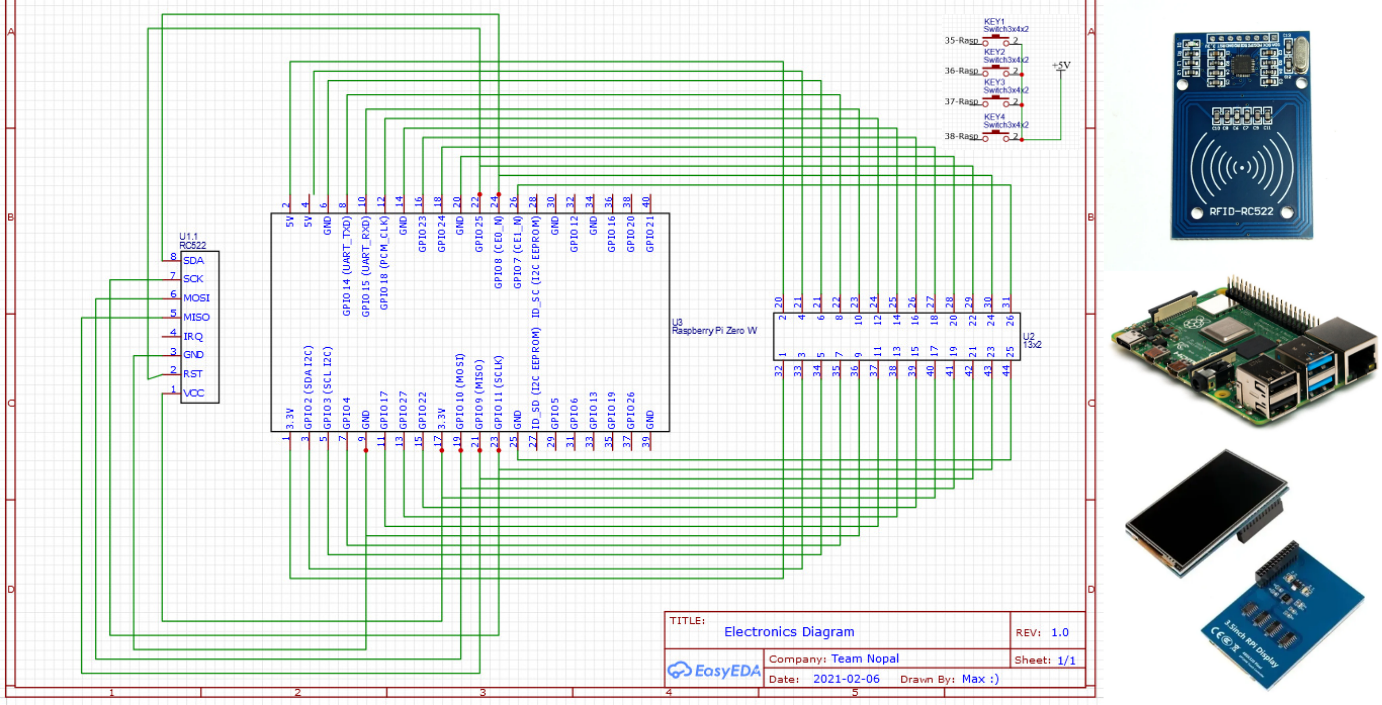Click the MOSI pin on RC522
Image resolution: width=1382 pixels, height=705 pixels.
(196, 298)
